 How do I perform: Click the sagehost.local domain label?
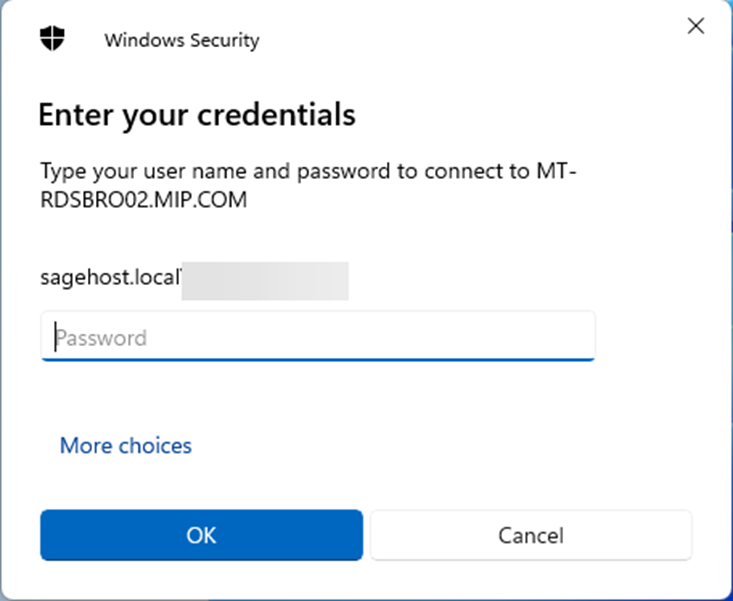point(109,282)
